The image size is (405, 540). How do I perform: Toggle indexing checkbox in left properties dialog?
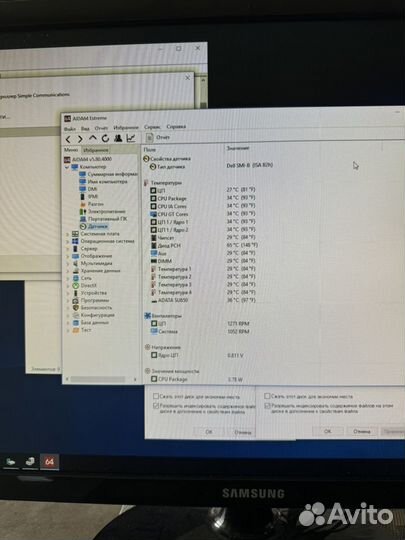click(x=156, y=406)
